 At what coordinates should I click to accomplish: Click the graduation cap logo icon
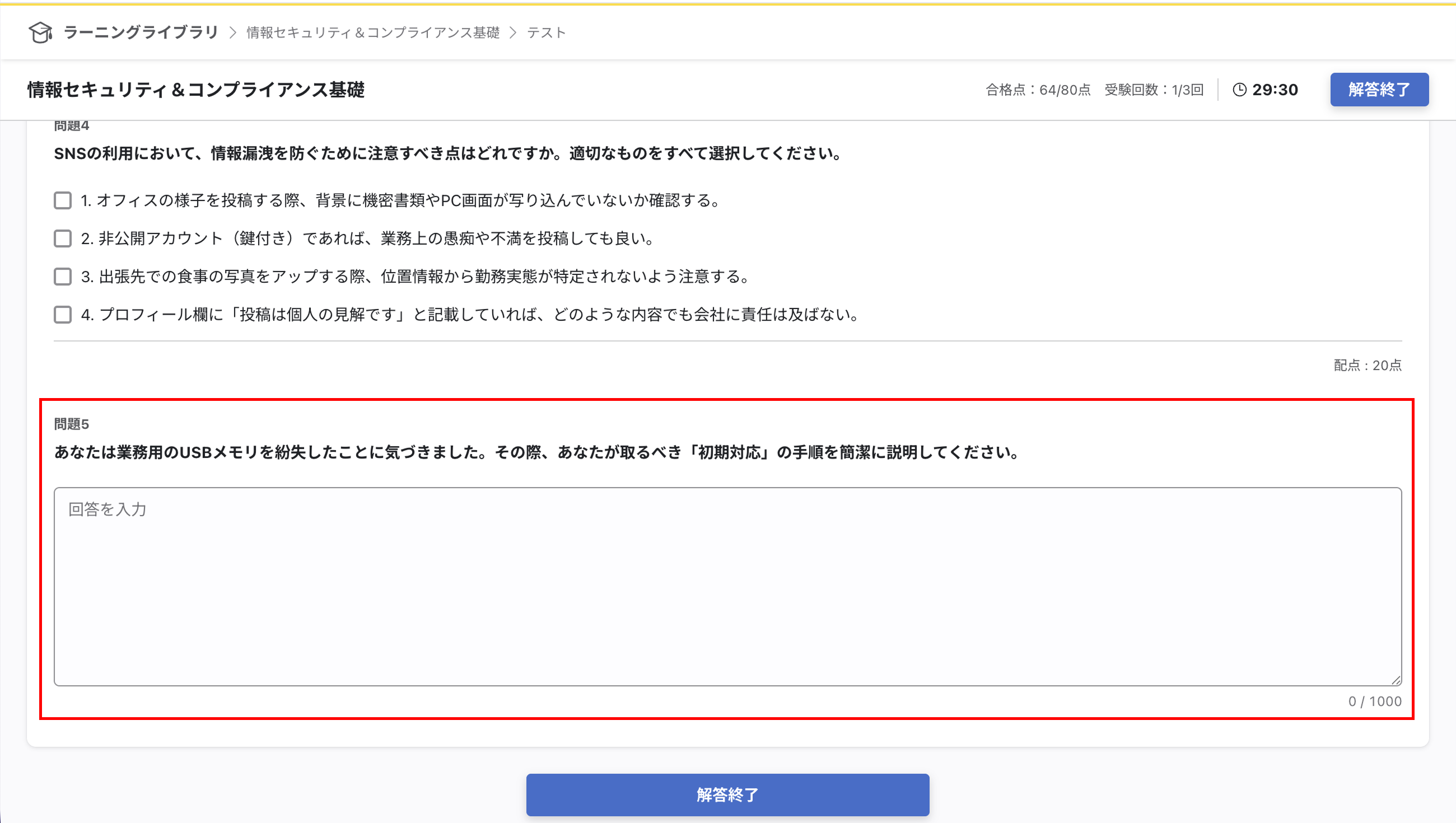(40, 33)
